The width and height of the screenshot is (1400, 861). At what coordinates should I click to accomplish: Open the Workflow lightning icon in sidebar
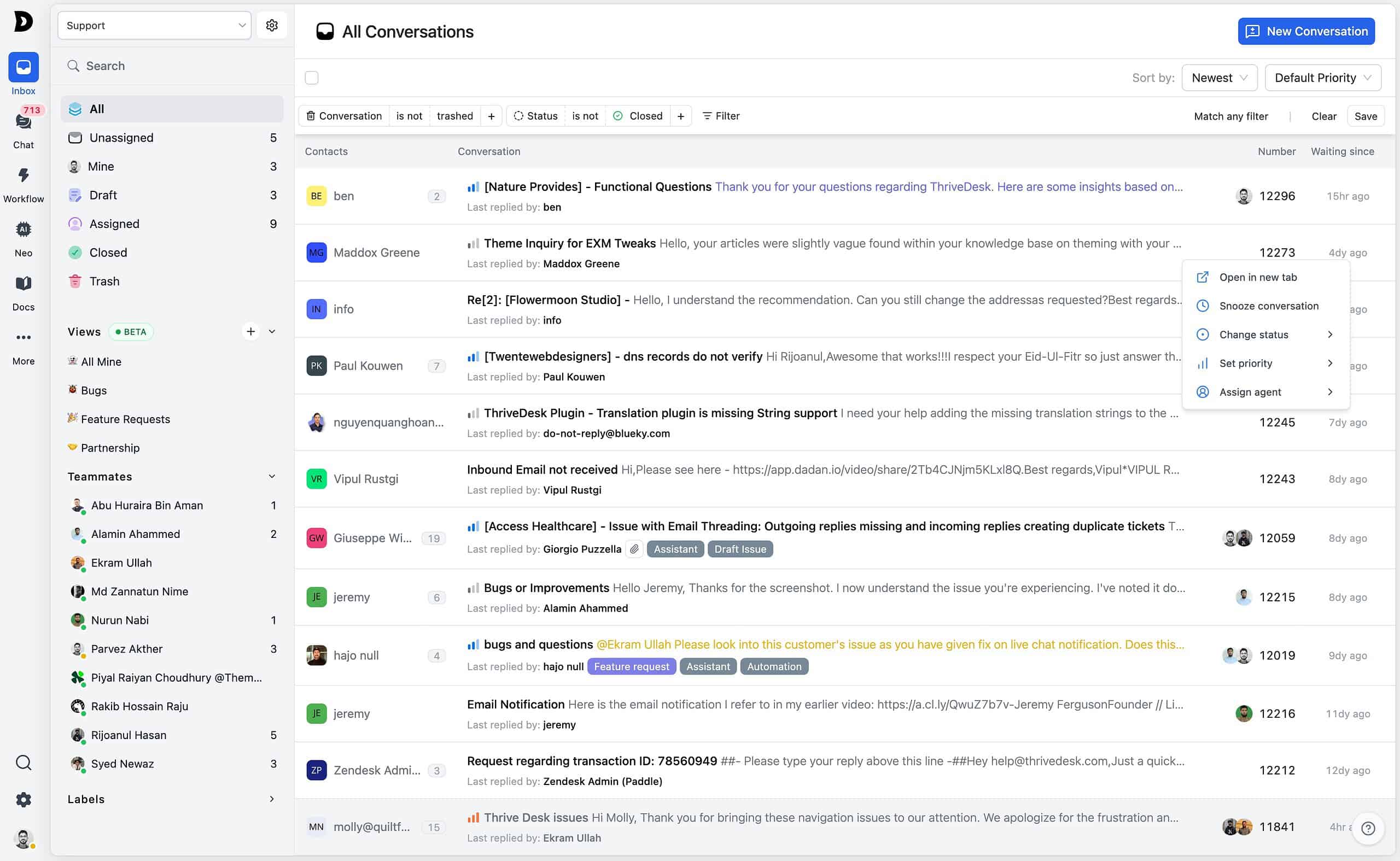24,175
